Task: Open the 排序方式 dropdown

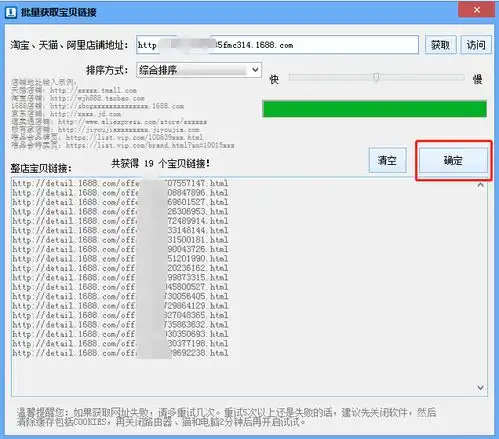Action: point(199,70)
